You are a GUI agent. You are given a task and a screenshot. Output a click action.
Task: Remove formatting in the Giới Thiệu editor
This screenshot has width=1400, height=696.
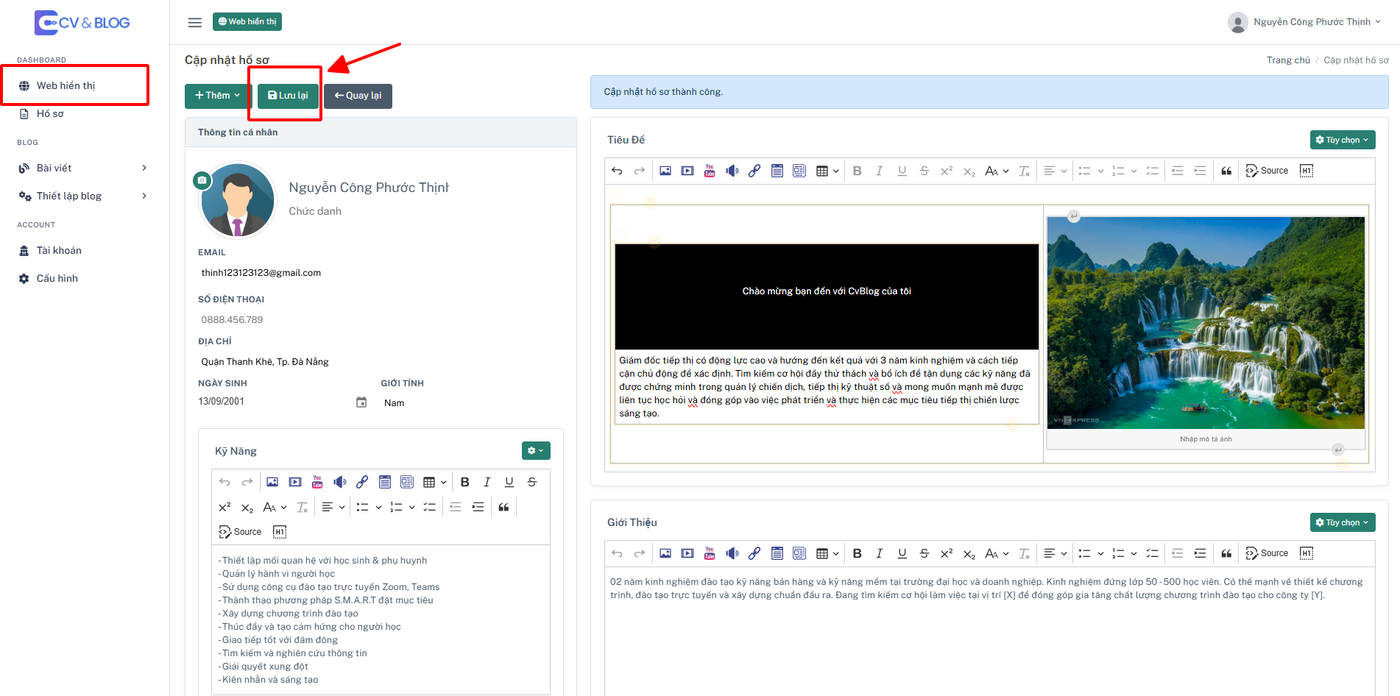[x=1024, y=553]
